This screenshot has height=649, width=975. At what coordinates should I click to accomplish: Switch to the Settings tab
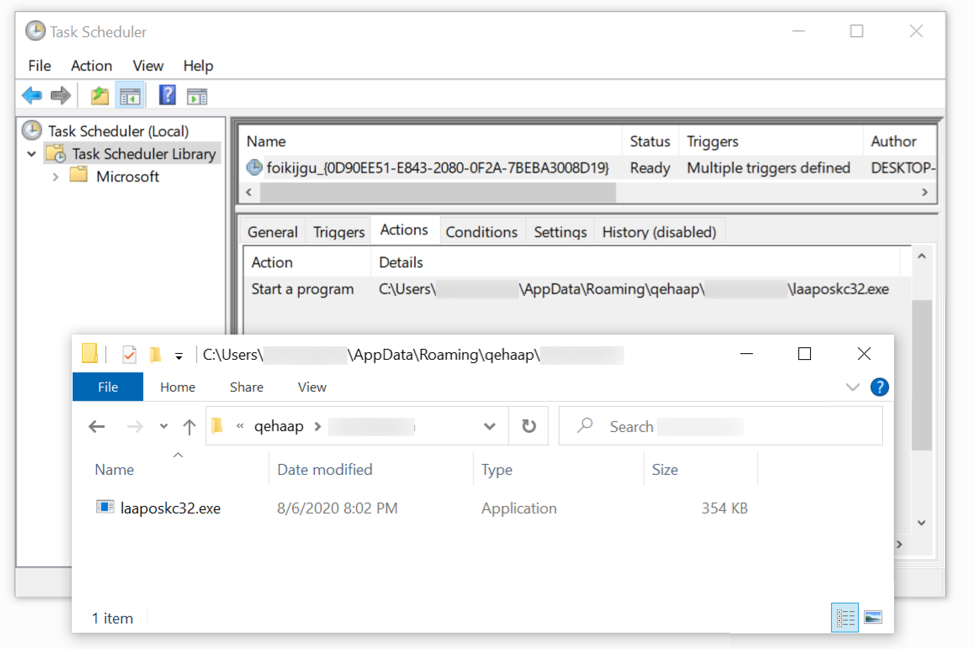[x=560, y=232]
